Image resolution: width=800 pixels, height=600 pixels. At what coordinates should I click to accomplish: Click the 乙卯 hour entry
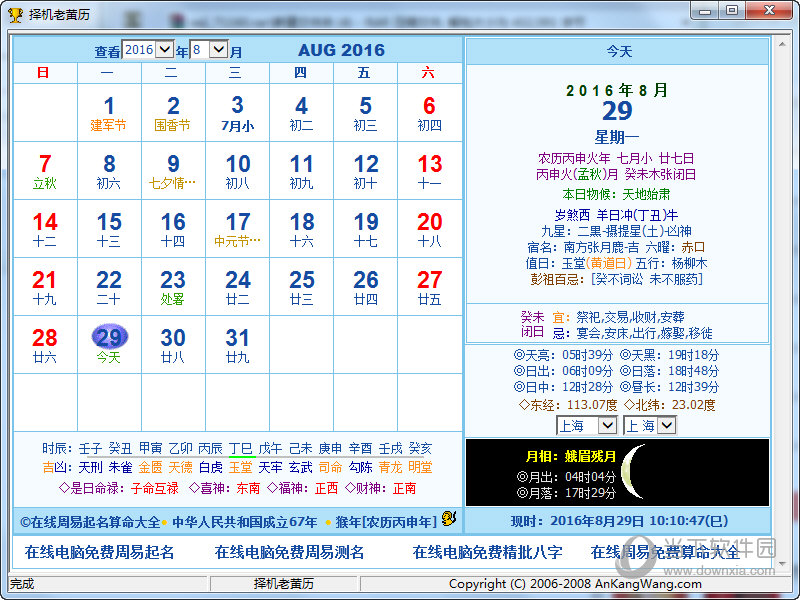[181, 448]
